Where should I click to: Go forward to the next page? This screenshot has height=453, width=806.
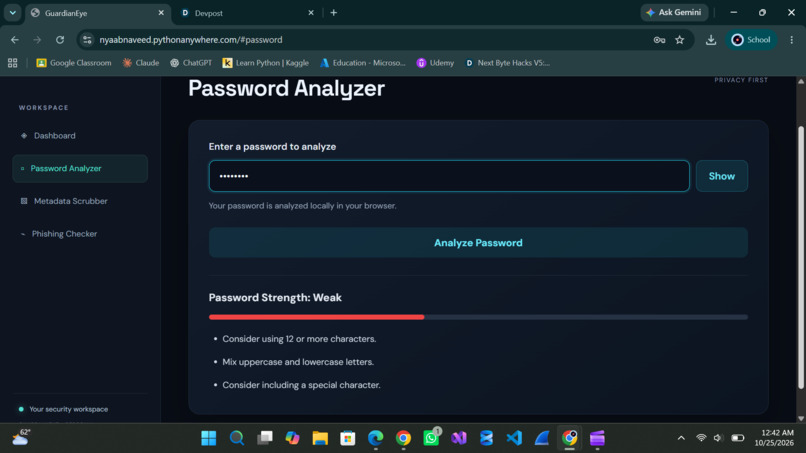37,40
